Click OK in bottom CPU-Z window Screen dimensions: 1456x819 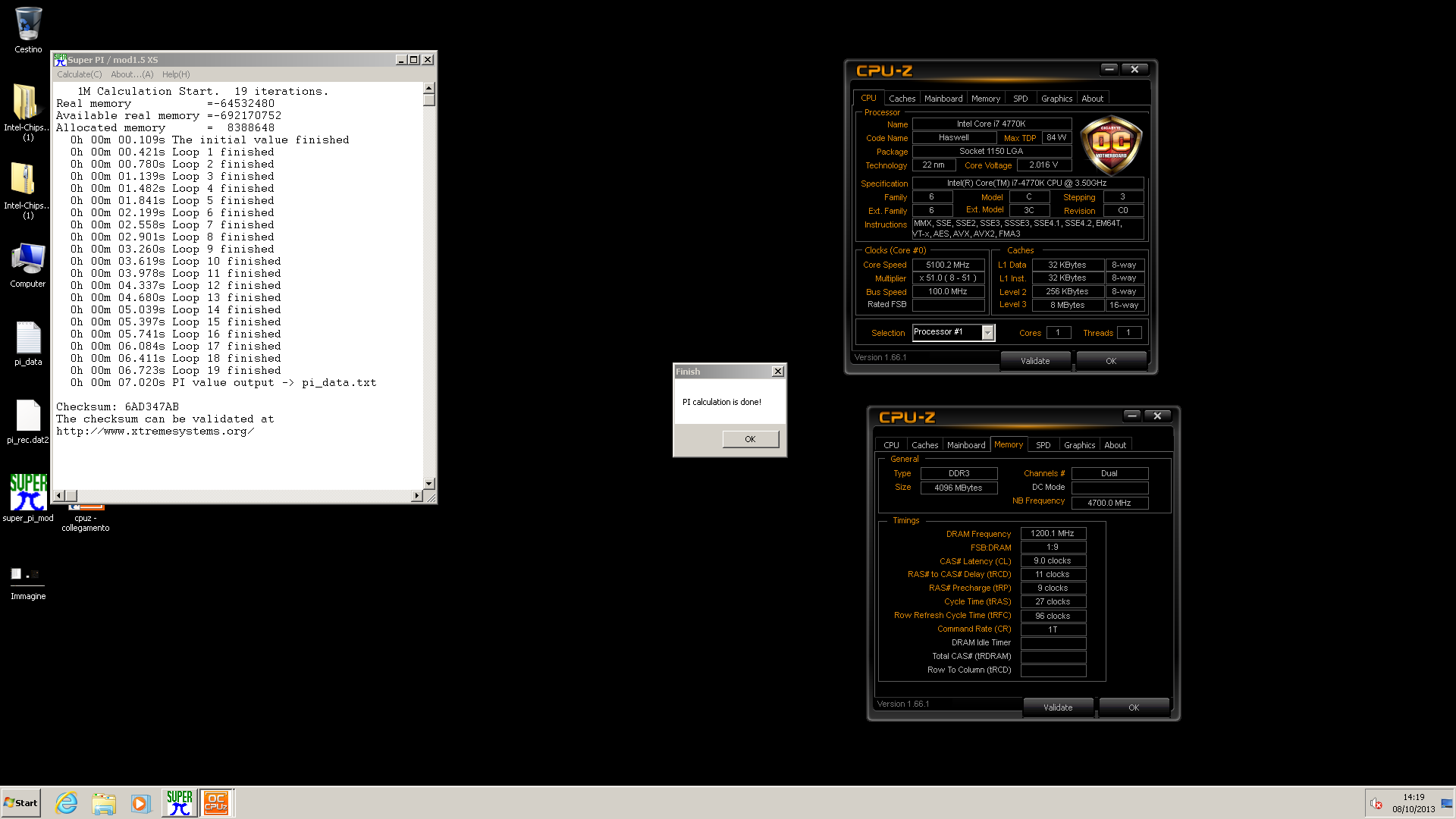point(1134,708)
